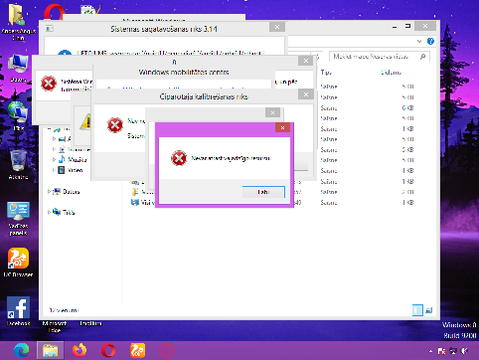Select the Dators desktop icon
The width and height of the screenshot is (479, 360).
(x=18, y=68)
